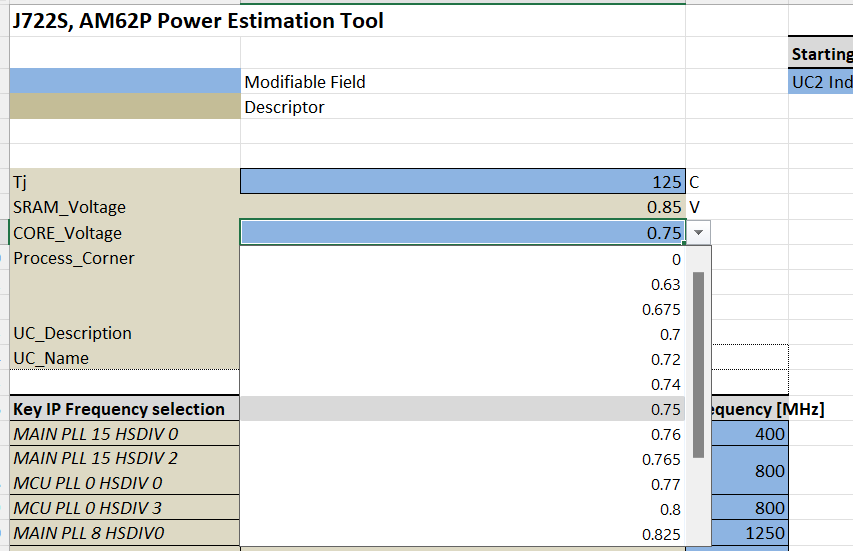Click the Descriptor legend text
This screenshot has height=551, width=853.
click(284, 107)
